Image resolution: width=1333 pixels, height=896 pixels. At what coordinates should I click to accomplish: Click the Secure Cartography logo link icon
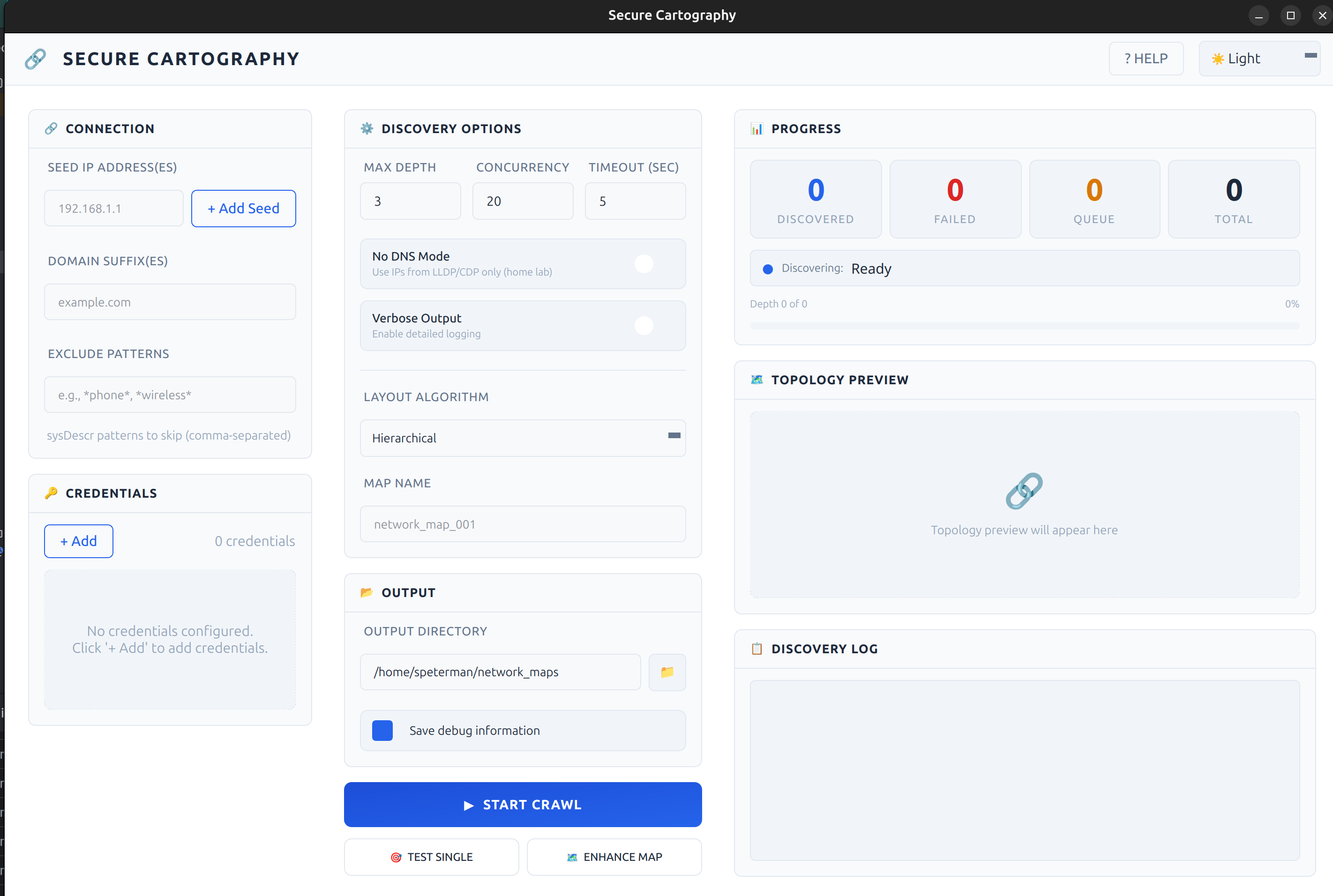(x=35, y=58)
